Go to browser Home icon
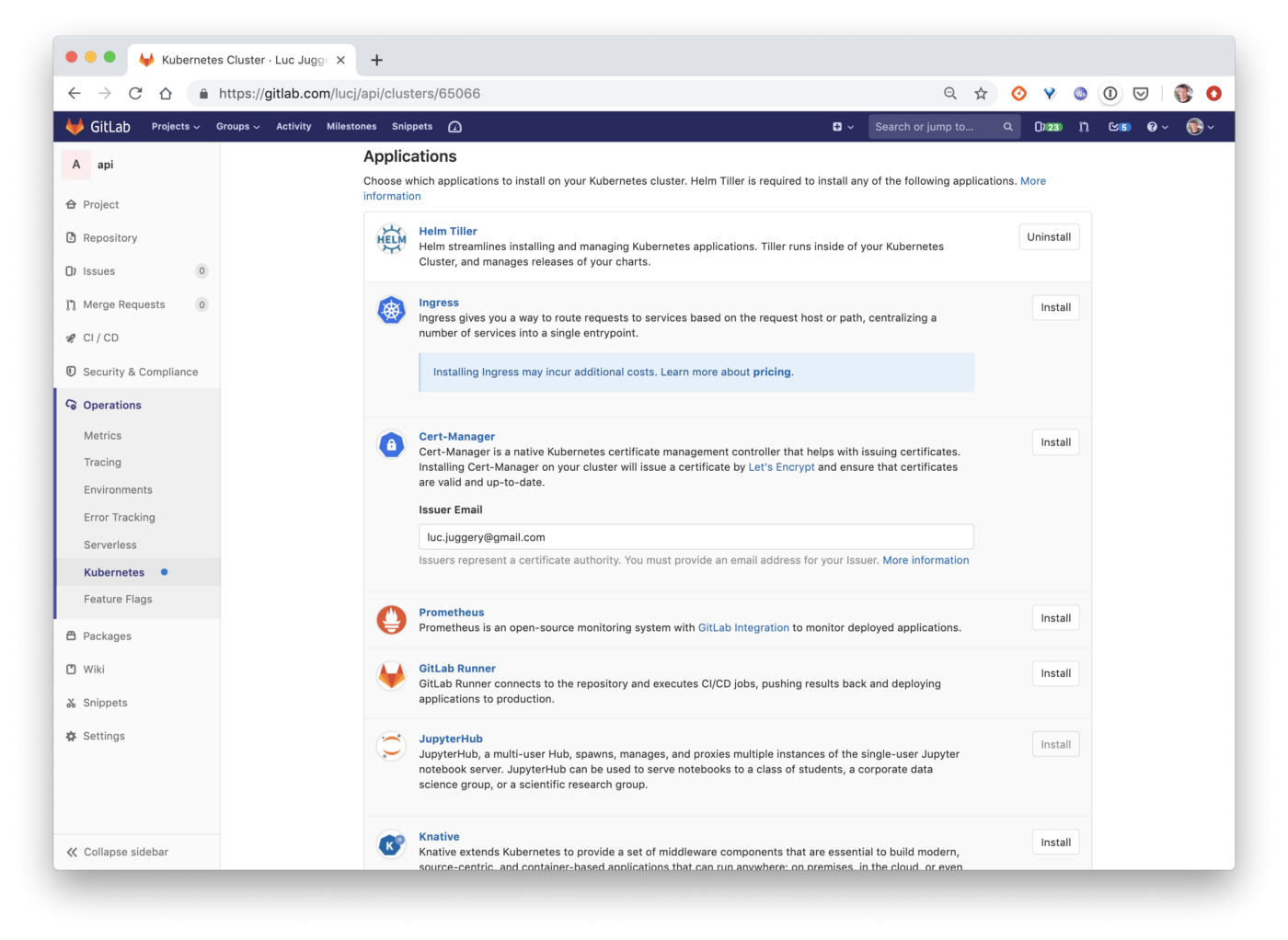 tap(166, 94)
